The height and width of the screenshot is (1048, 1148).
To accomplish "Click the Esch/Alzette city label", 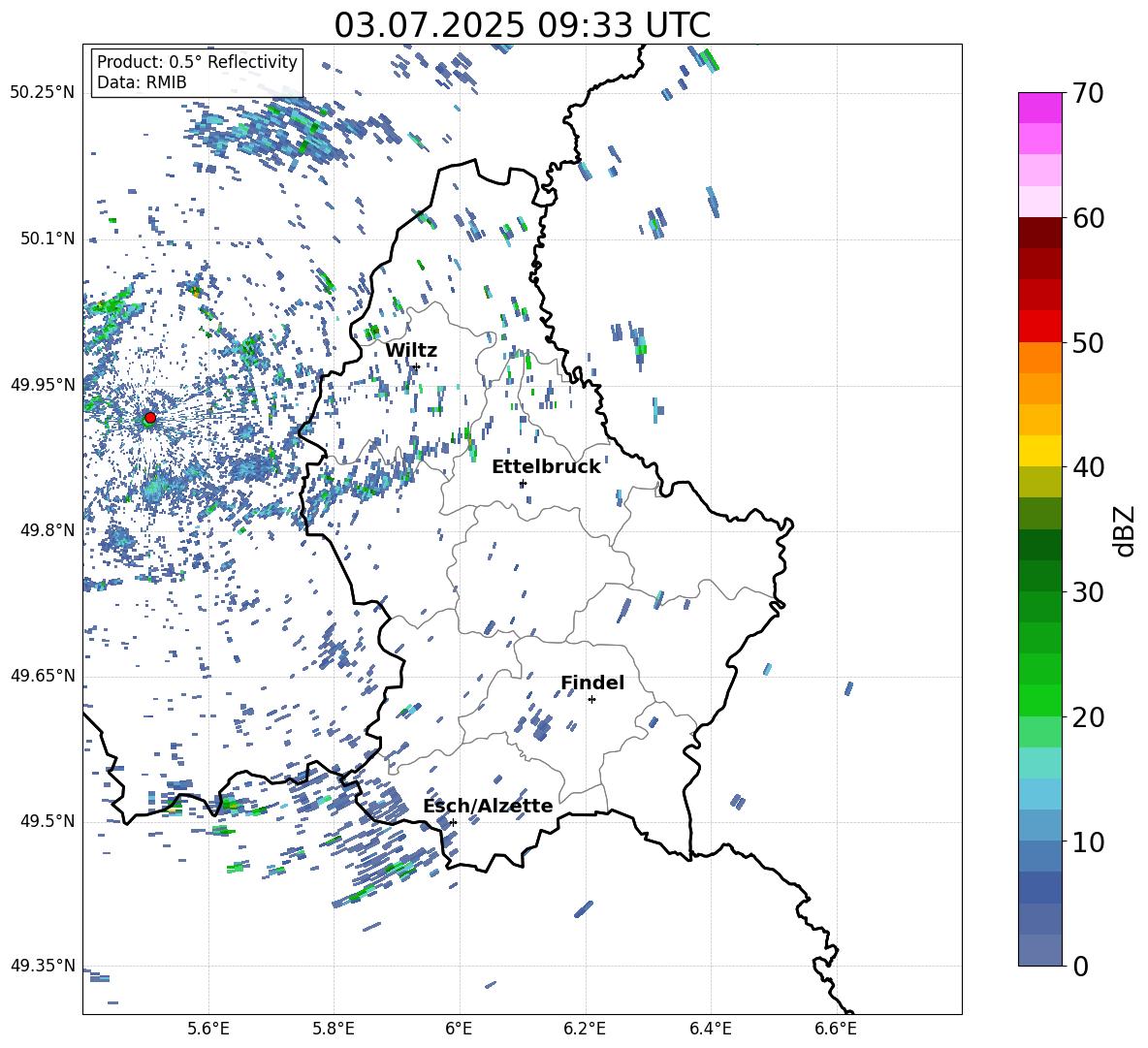I will tap(488, 806).
